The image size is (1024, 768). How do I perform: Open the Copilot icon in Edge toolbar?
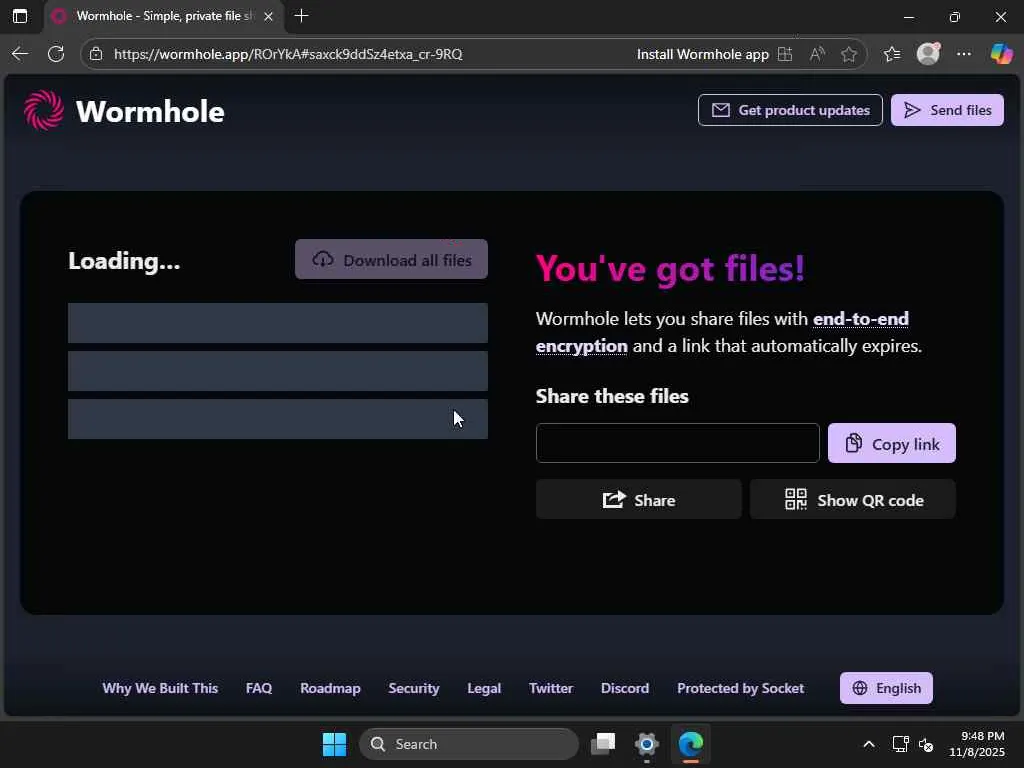pos(1001,54)
